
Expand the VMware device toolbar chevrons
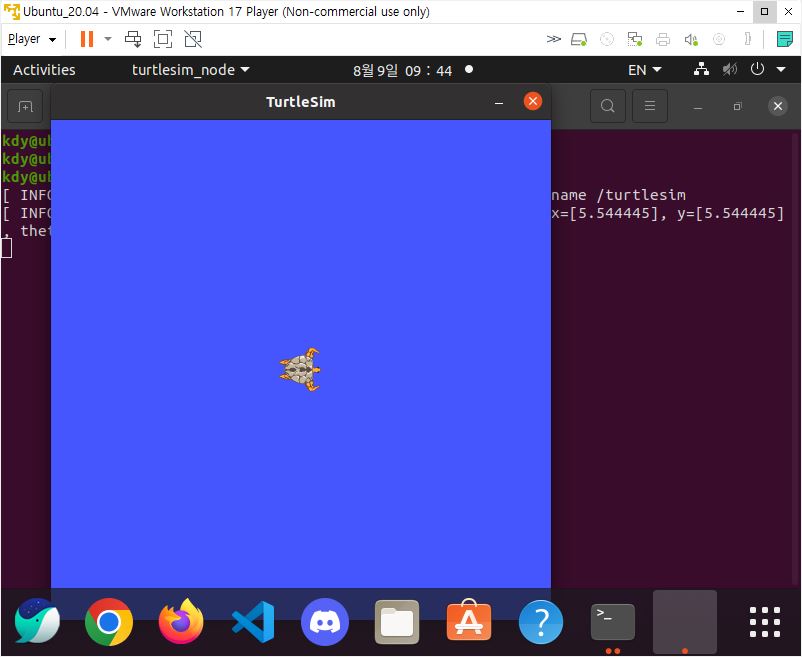[x=553, y=39]
